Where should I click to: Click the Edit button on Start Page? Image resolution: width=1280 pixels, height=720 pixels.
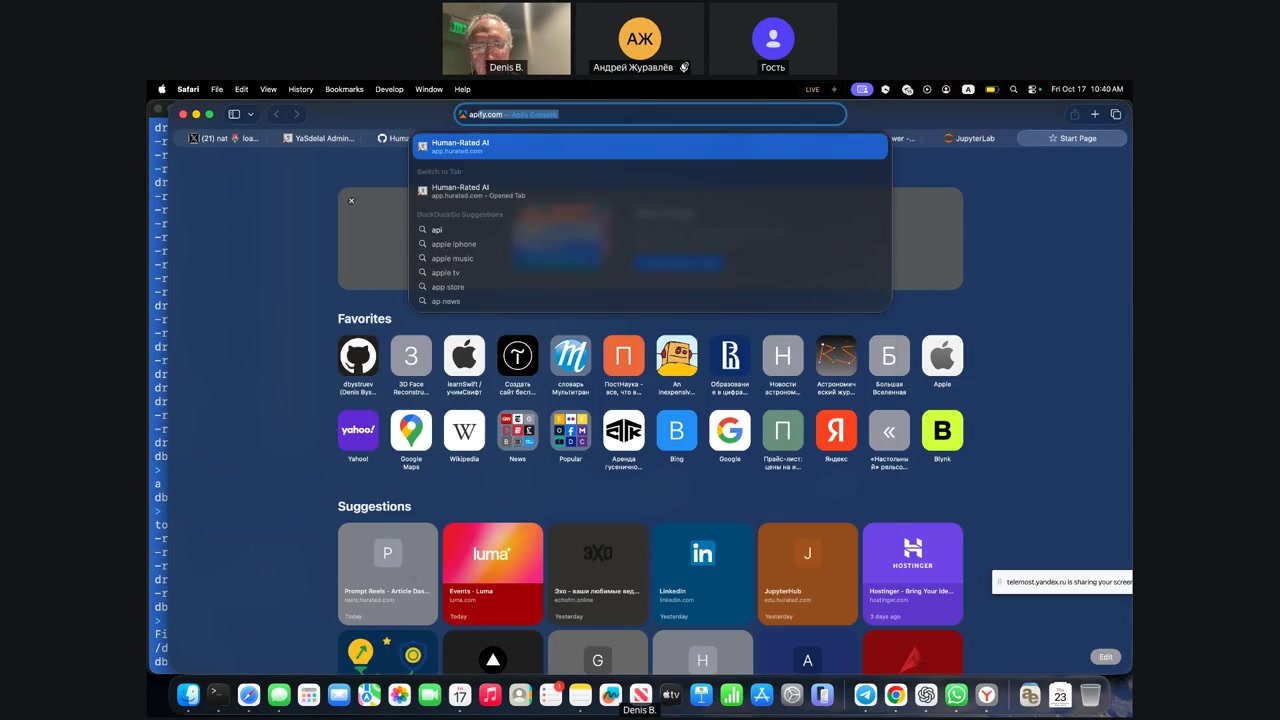click(1105, 657)
